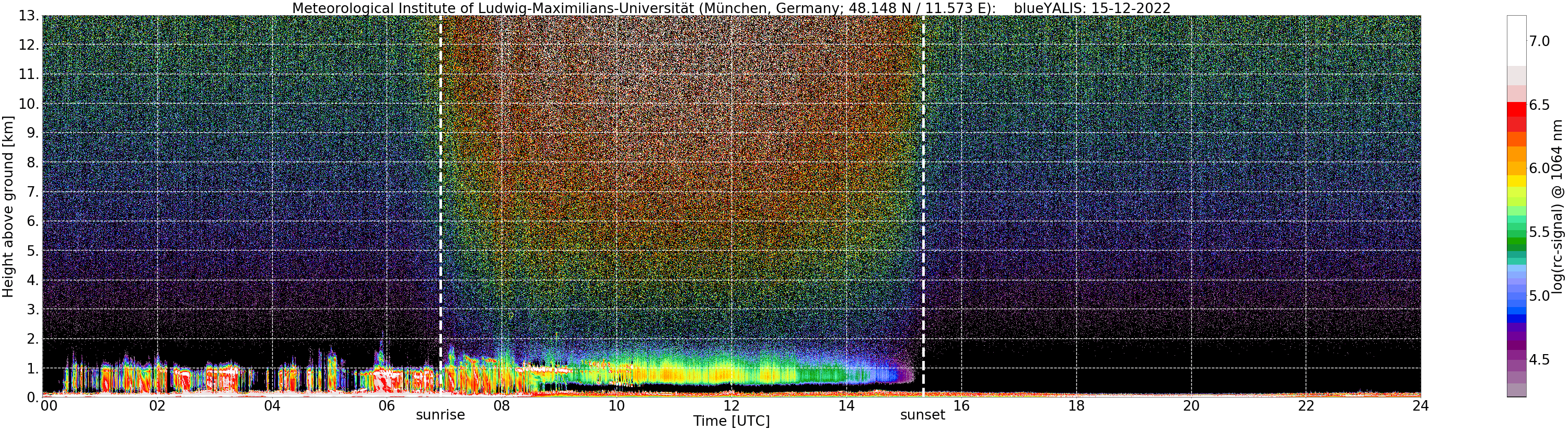
Task: Select the 'Height above ground [km]' axis label
Action: 8,207
